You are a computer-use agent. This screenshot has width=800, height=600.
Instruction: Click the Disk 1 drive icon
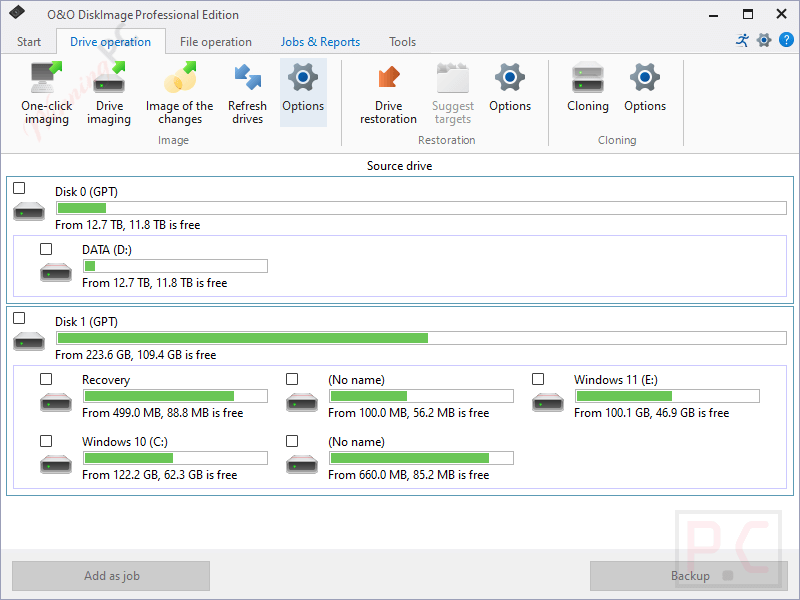pyautogui.click(x=29, y=341)
